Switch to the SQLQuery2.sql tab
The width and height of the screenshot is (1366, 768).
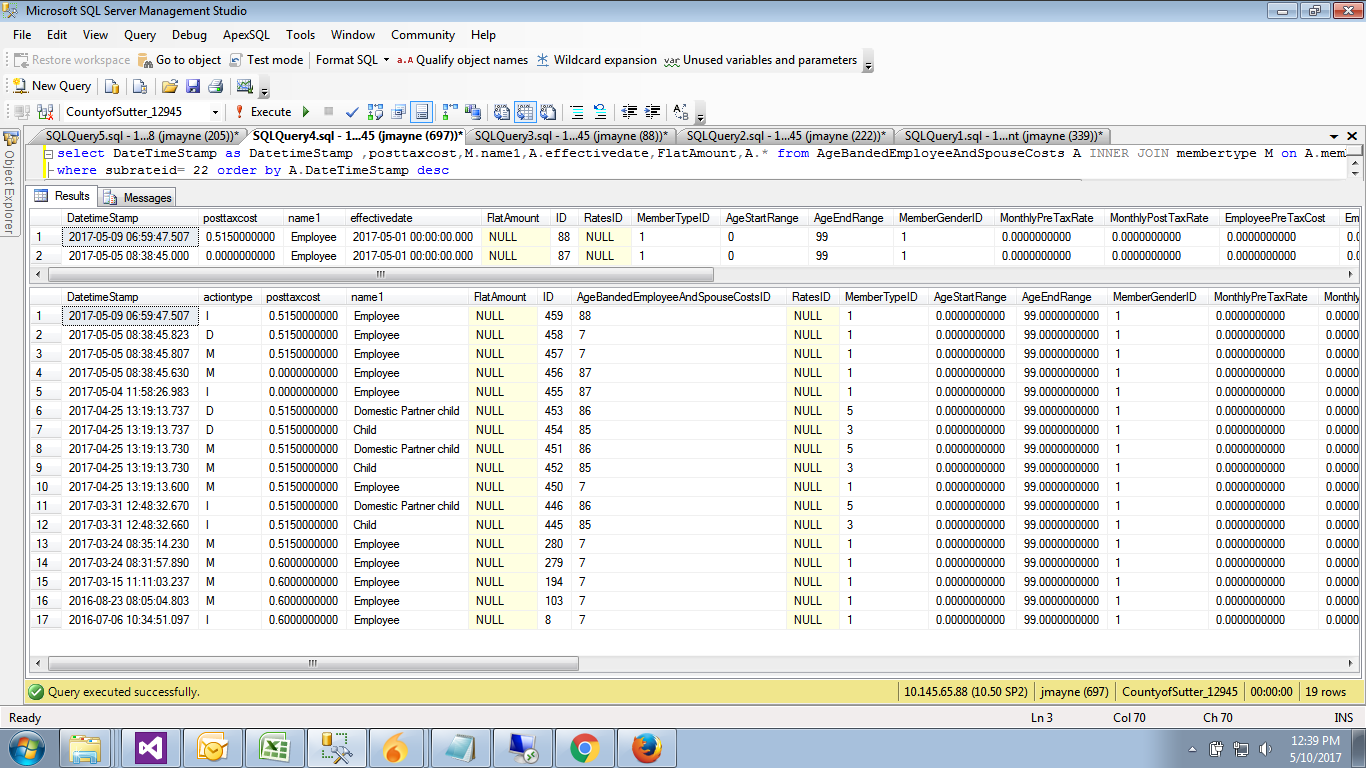click(786, 136)
